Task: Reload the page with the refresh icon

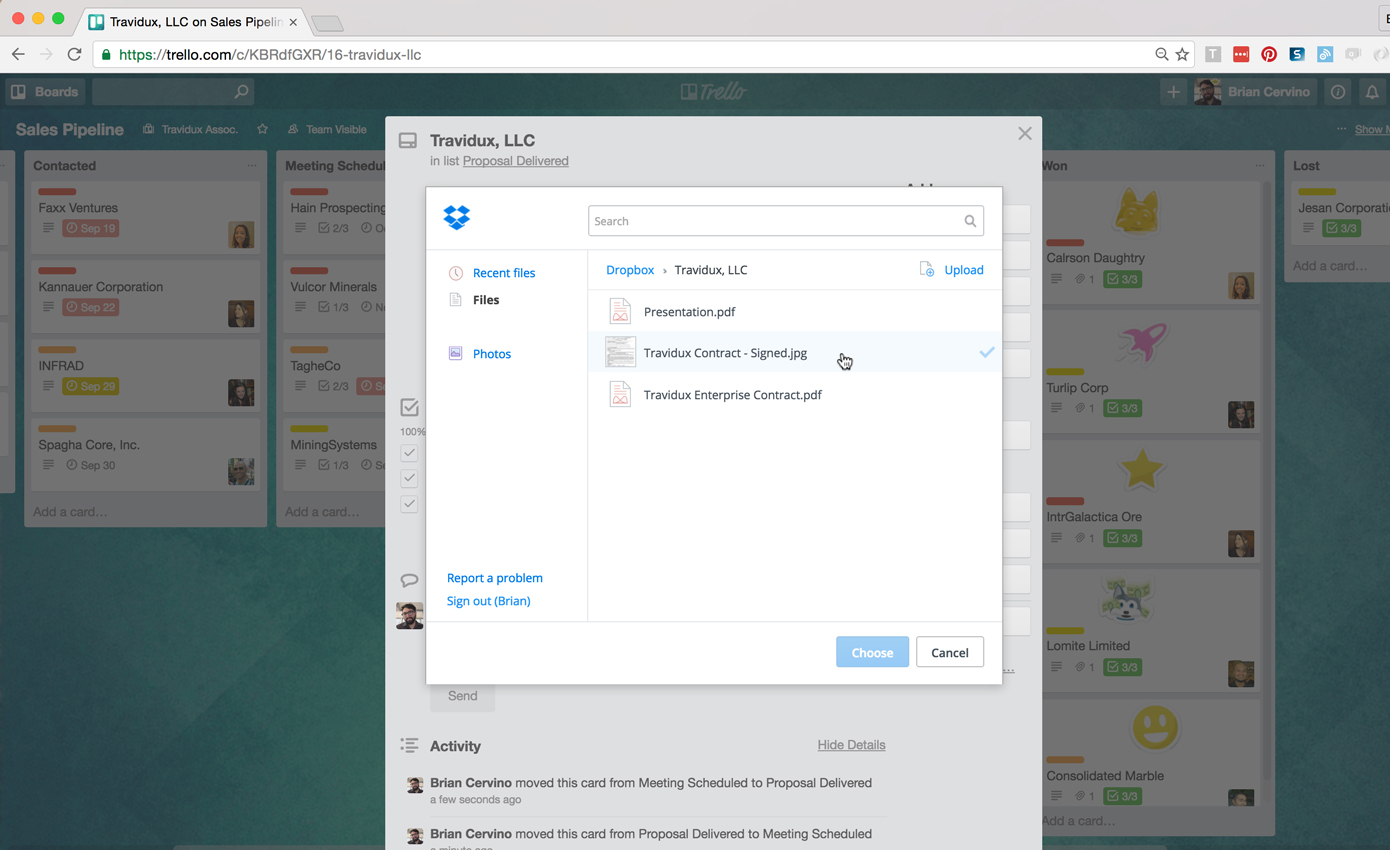Action: (x=74, y=55)
